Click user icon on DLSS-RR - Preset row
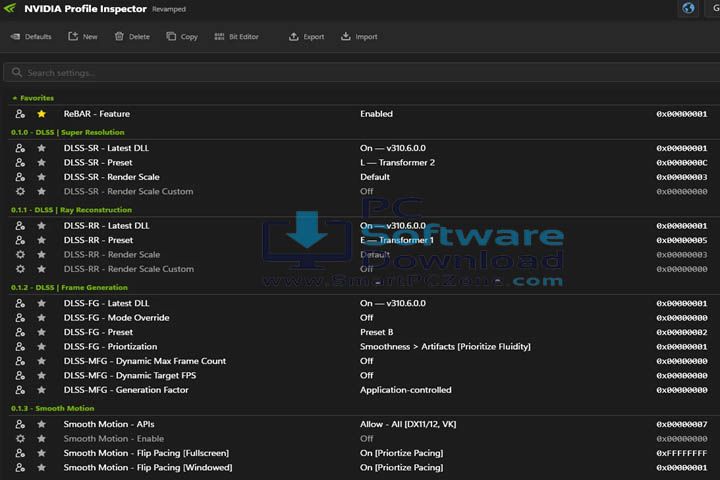The image size is (720, 480). pos(20,240)
